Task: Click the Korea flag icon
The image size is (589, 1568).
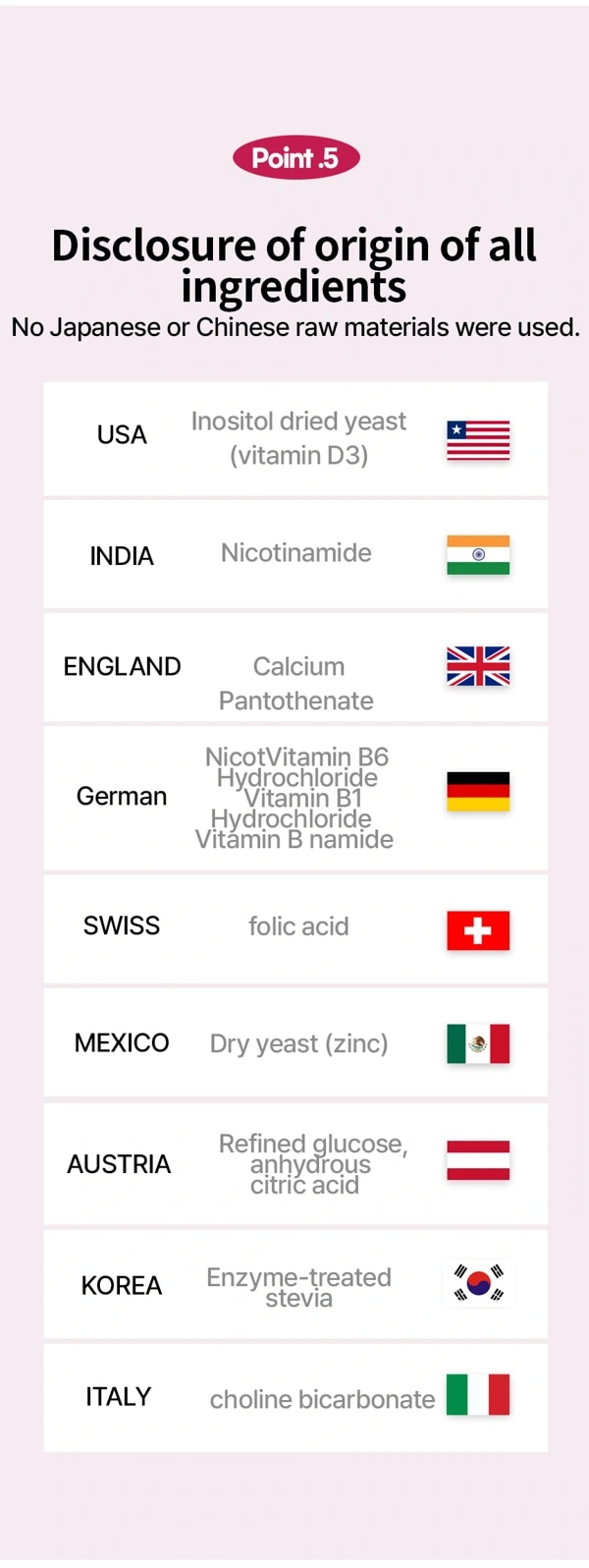Action: pyautogui.click(x=478, y=1283)
